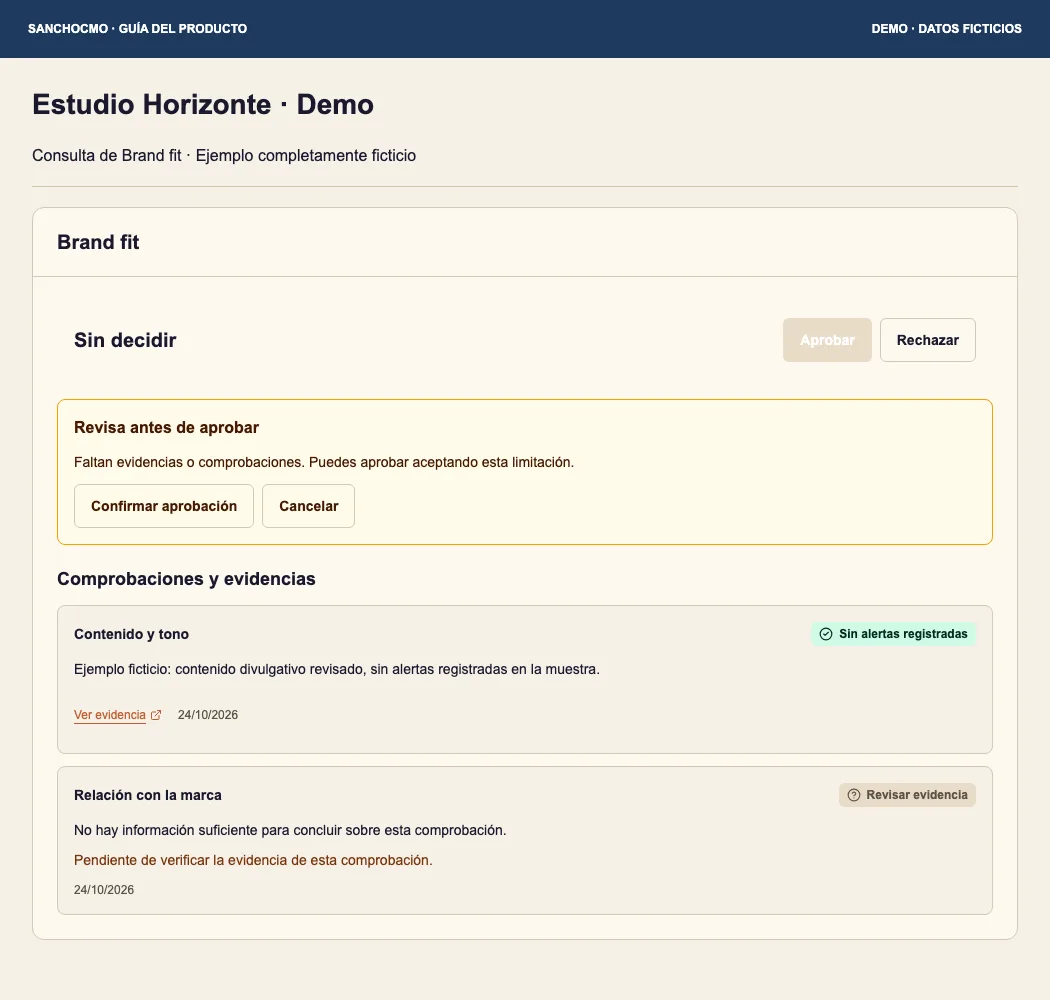1050x1000 pixels.
Task: Click the question-mark icon in Revisar evidencia badge
Action: coord(854,795)
